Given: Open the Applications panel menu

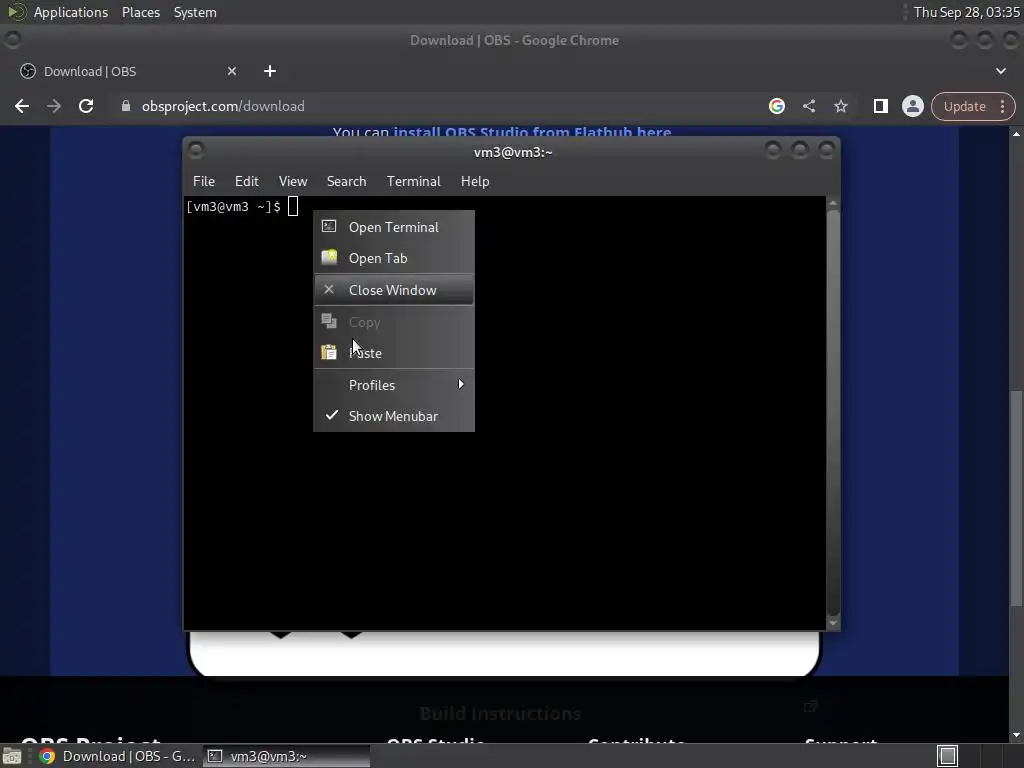Looking at the screenshot, I should pyautogui.click(x=71, y=12).
